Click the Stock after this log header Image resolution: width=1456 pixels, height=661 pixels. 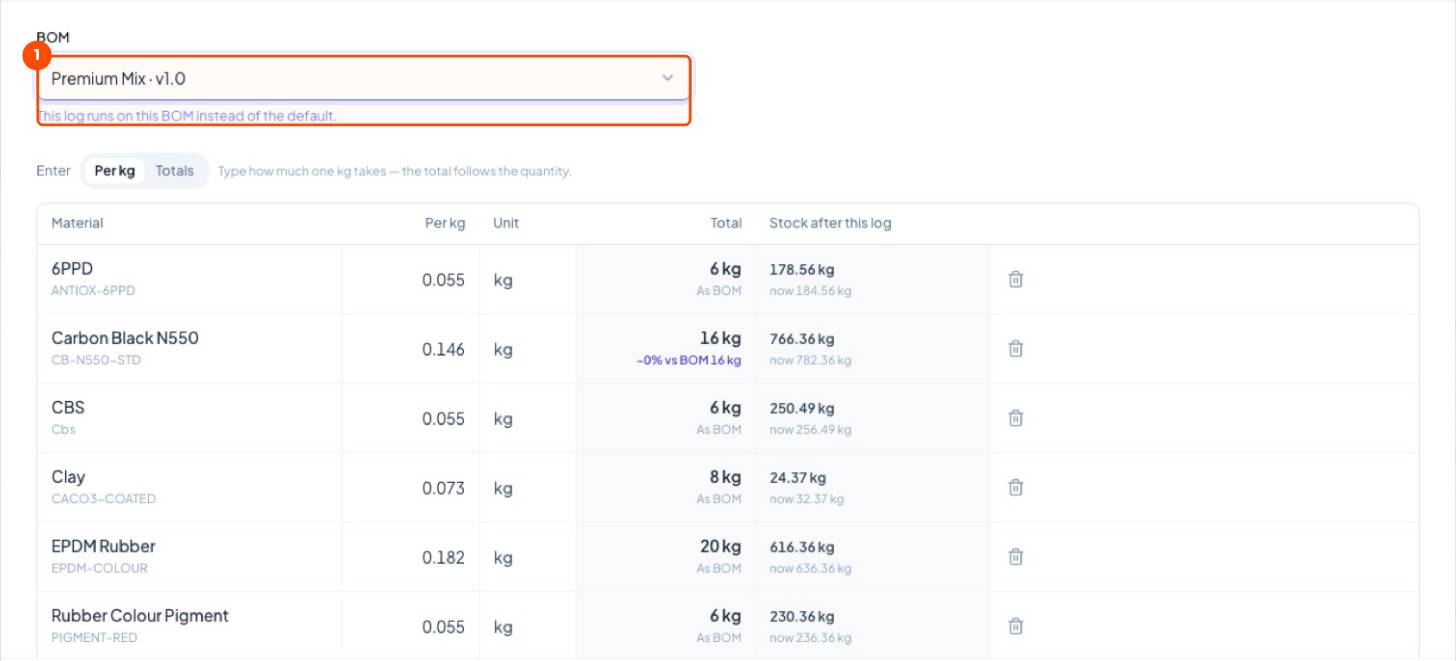[x=830, y=223]
